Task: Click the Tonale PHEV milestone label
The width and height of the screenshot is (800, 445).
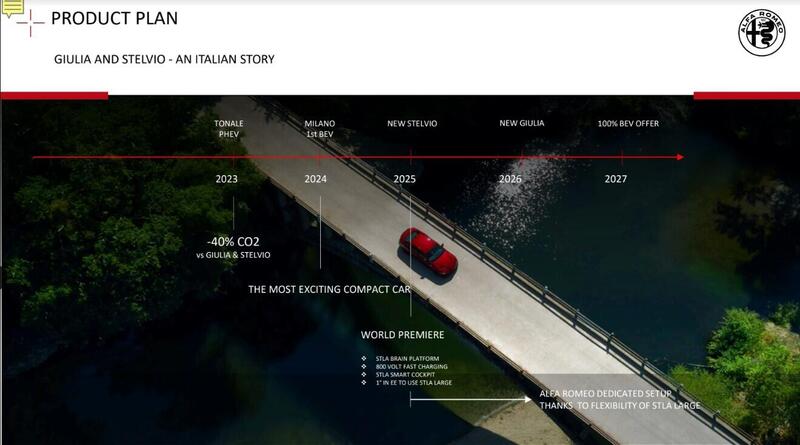Action: tap(229, 128)
